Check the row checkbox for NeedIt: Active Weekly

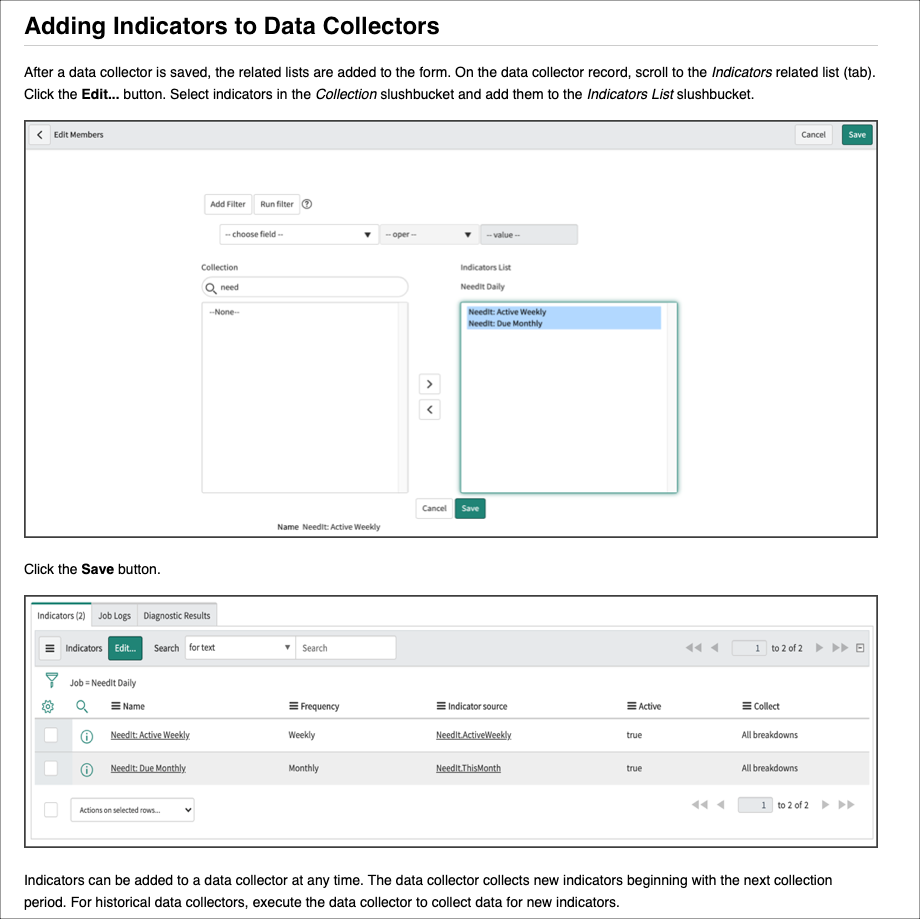pyautogui.click(x=51, y=736)
